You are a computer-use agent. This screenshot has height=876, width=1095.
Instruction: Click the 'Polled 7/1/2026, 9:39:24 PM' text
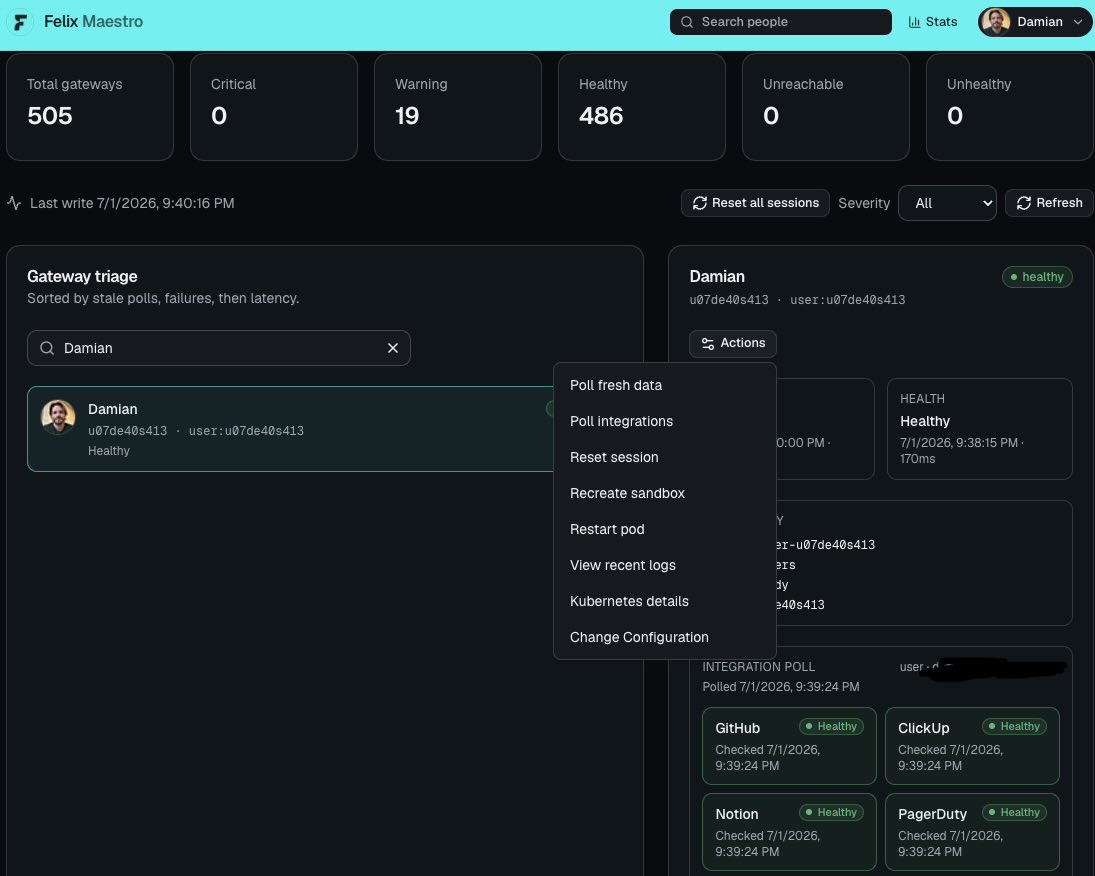coord(781,687)
